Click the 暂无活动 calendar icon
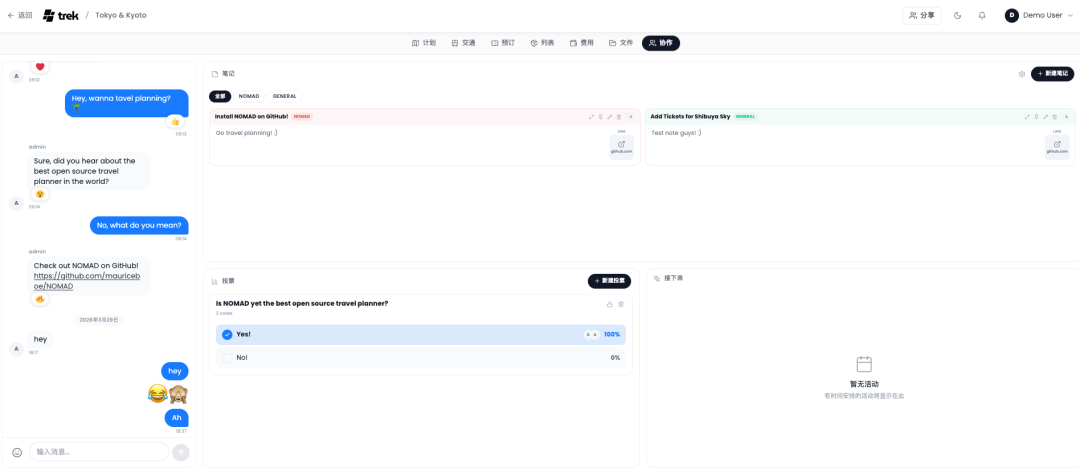 point(864,364)
